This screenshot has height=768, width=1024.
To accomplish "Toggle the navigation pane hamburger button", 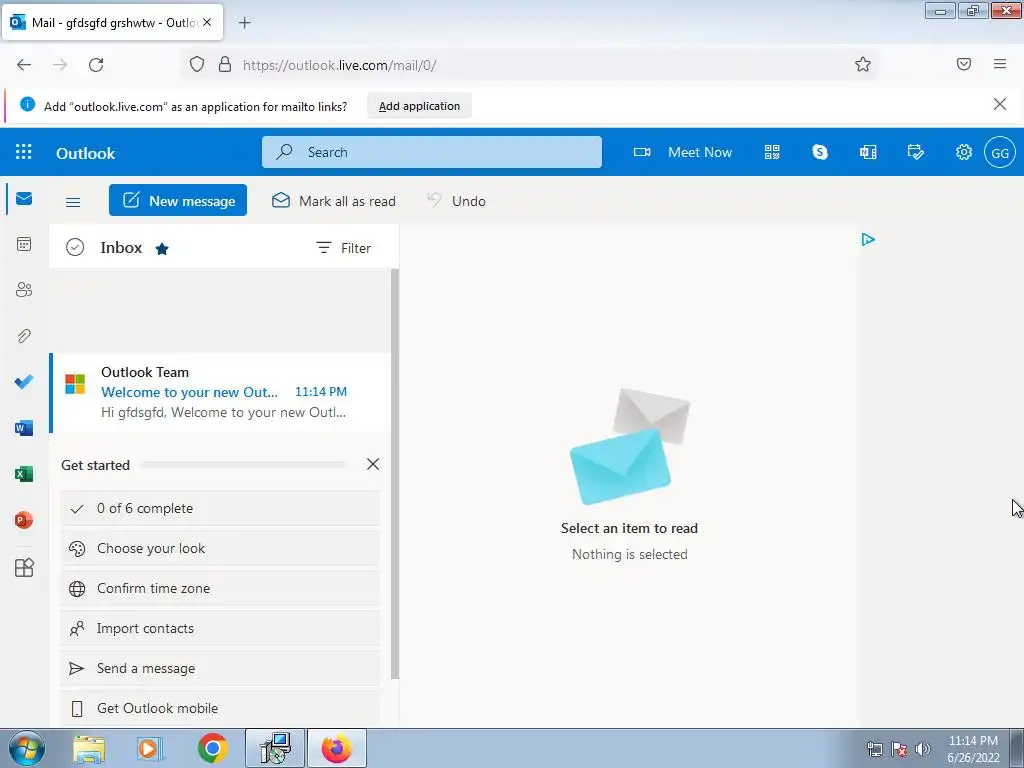I will click(73, 202).
